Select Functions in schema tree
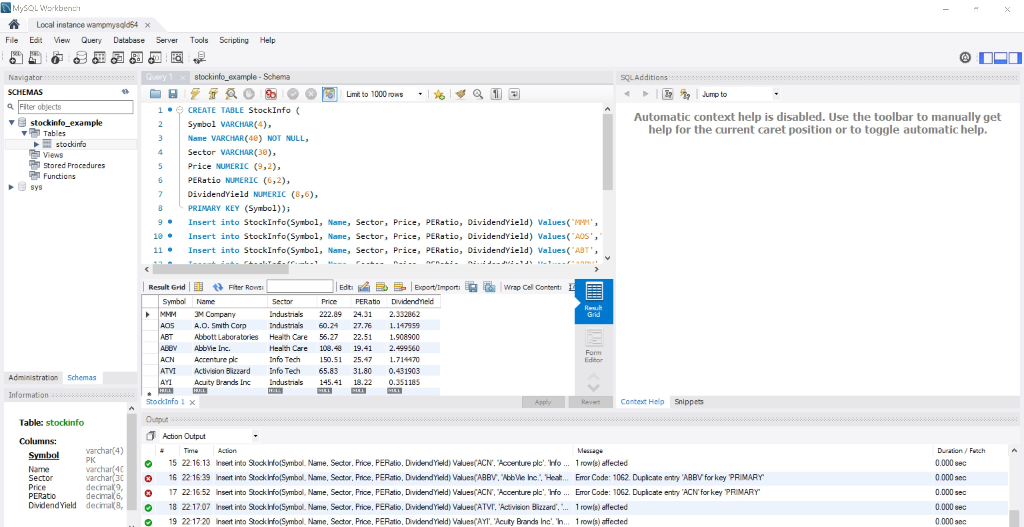This screenshot has width=1024, height=527. click(59, 176)
